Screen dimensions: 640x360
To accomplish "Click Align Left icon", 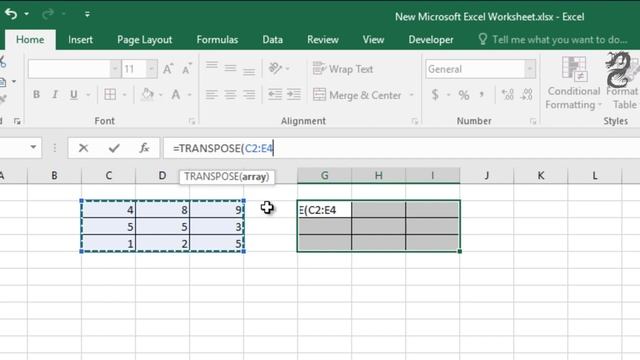I will point(211,95).
